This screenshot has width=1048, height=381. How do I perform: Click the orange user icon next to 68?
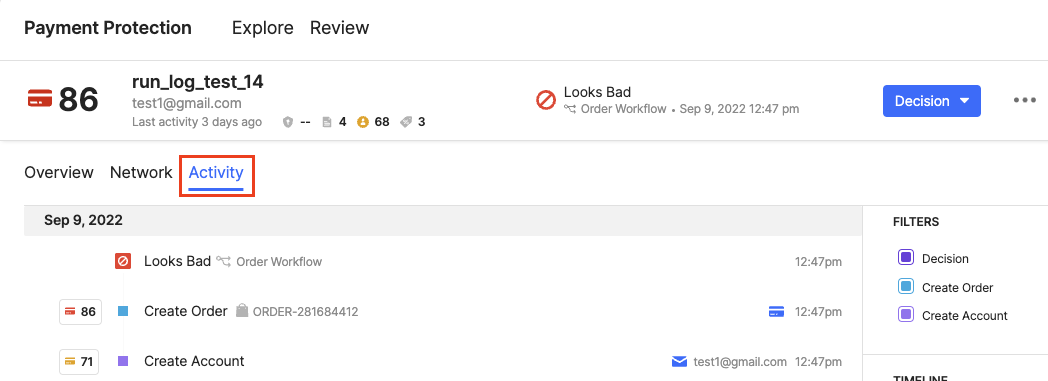[363, 122]
